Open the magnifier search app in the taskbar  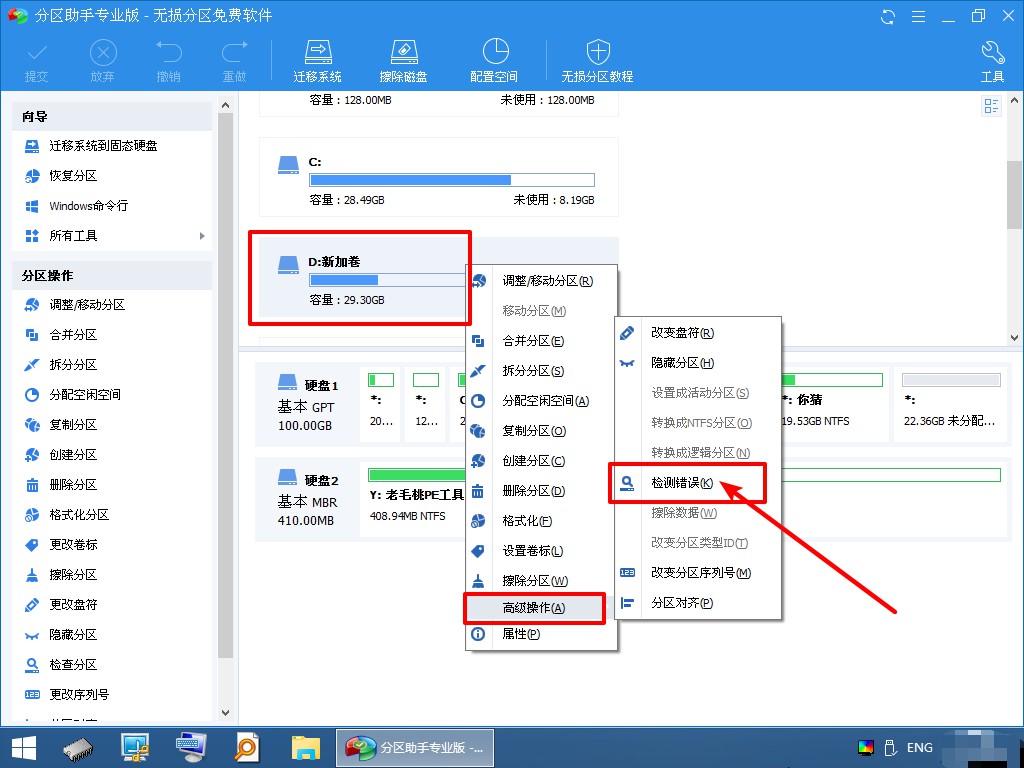pos(248,747)
